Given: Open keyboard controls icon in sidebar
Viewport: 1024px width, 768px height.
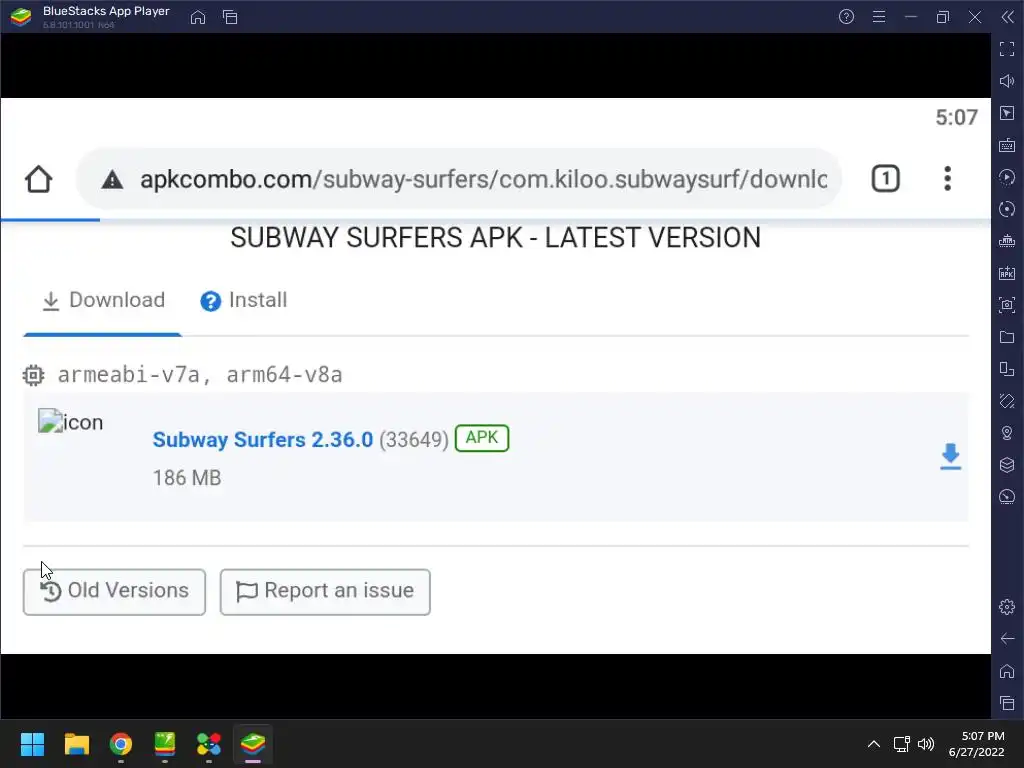Looking at the screenshot, I should click(1007, 145).
